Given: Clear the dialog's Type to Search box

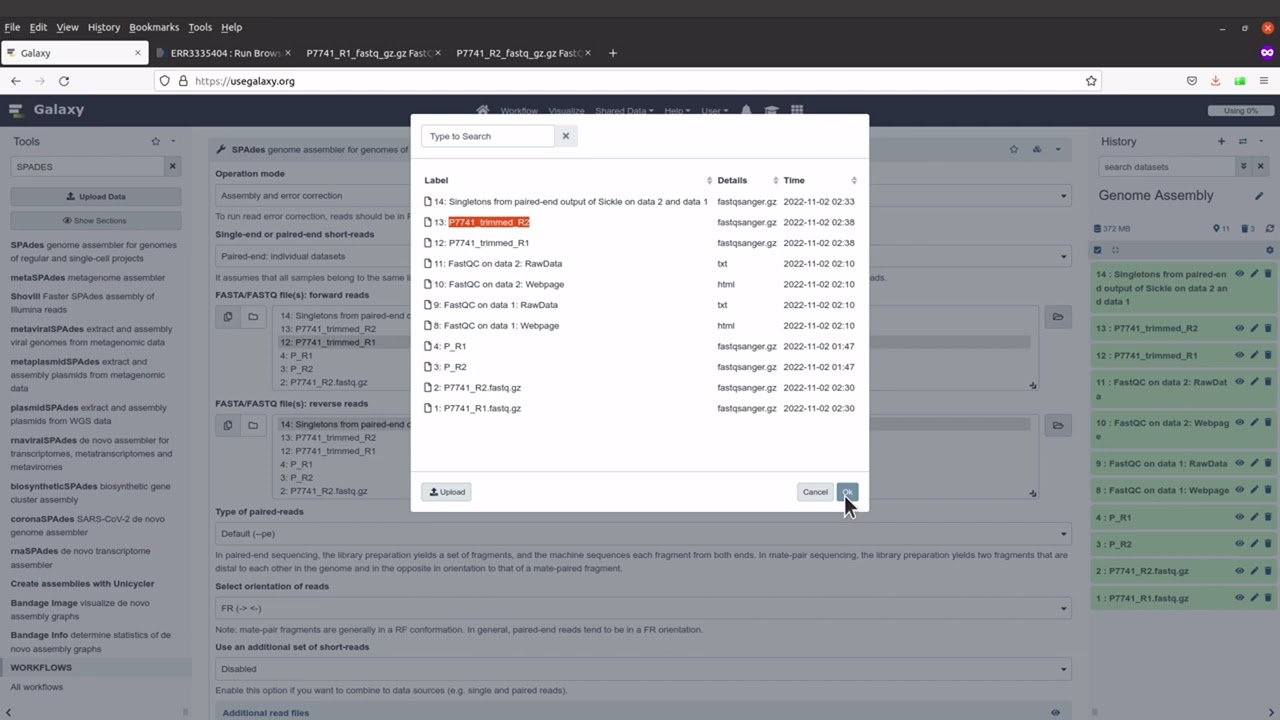Looking at the screenshot, I should click(x=565, y=136).
